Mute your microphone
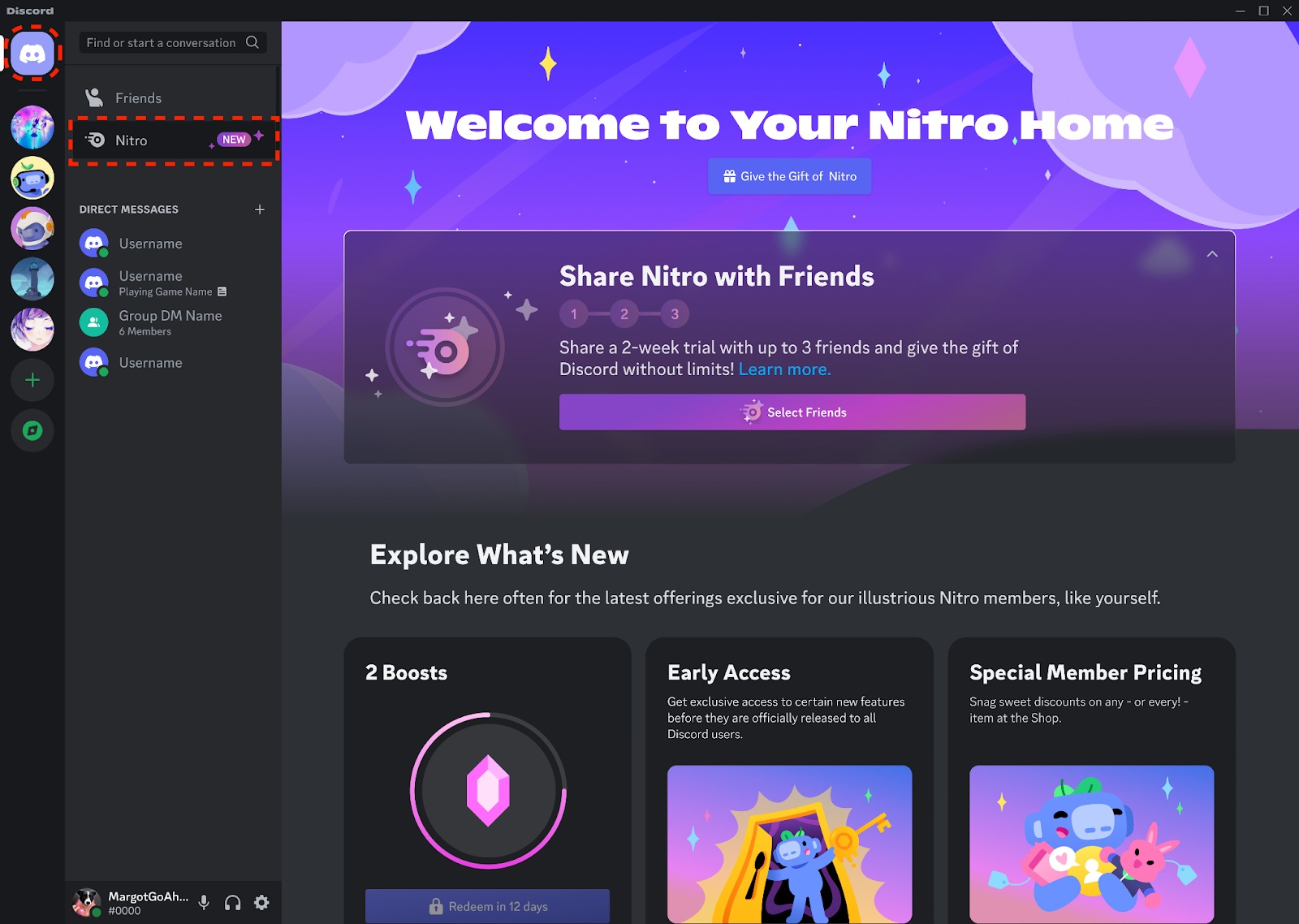Image resolution: width=1299 pixels, height=924 pixels. (x=203, y=902)
